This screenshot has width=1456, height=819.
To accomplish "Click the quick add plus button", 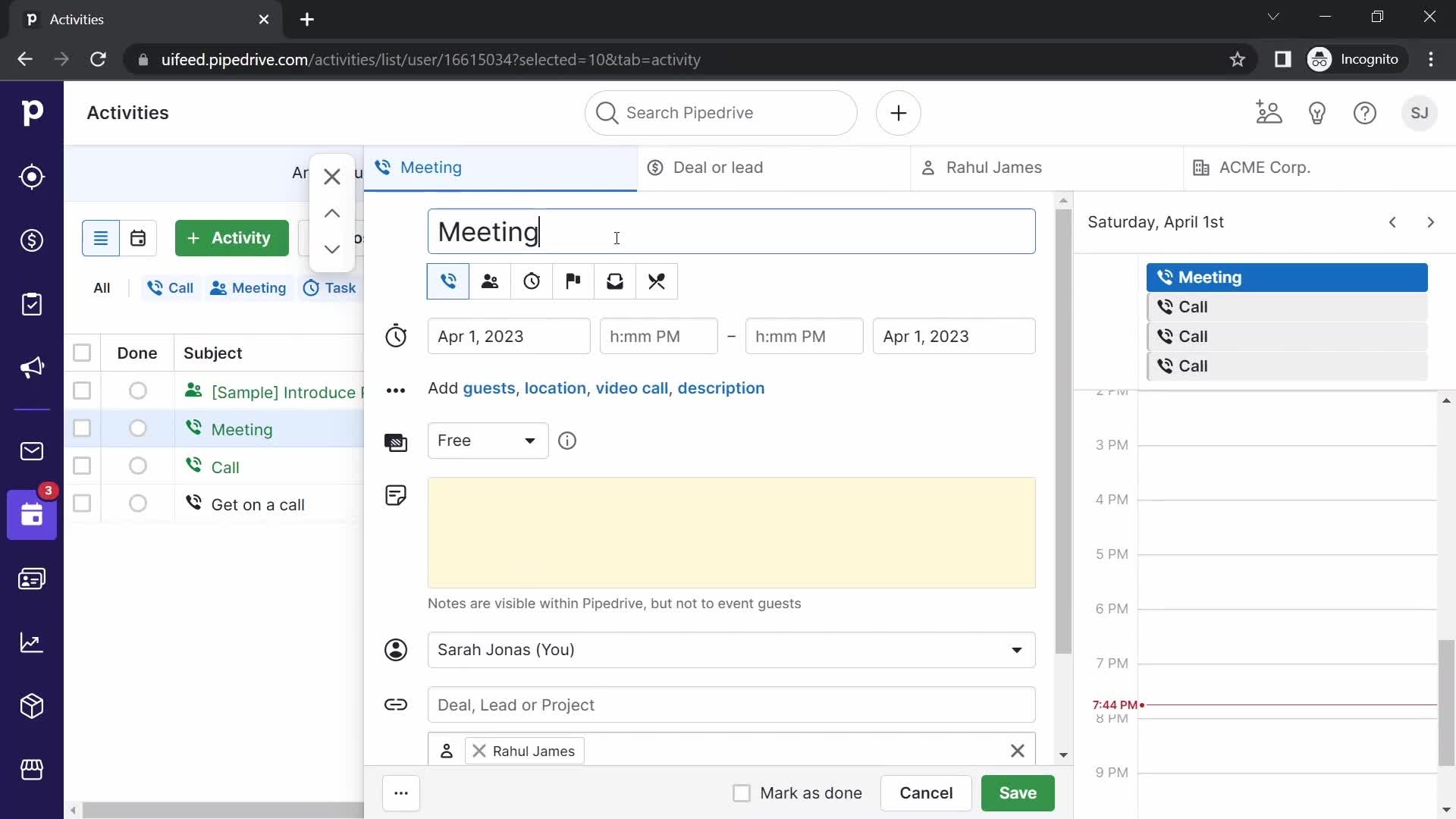I will pyautogui.click(x=899, y=113).
